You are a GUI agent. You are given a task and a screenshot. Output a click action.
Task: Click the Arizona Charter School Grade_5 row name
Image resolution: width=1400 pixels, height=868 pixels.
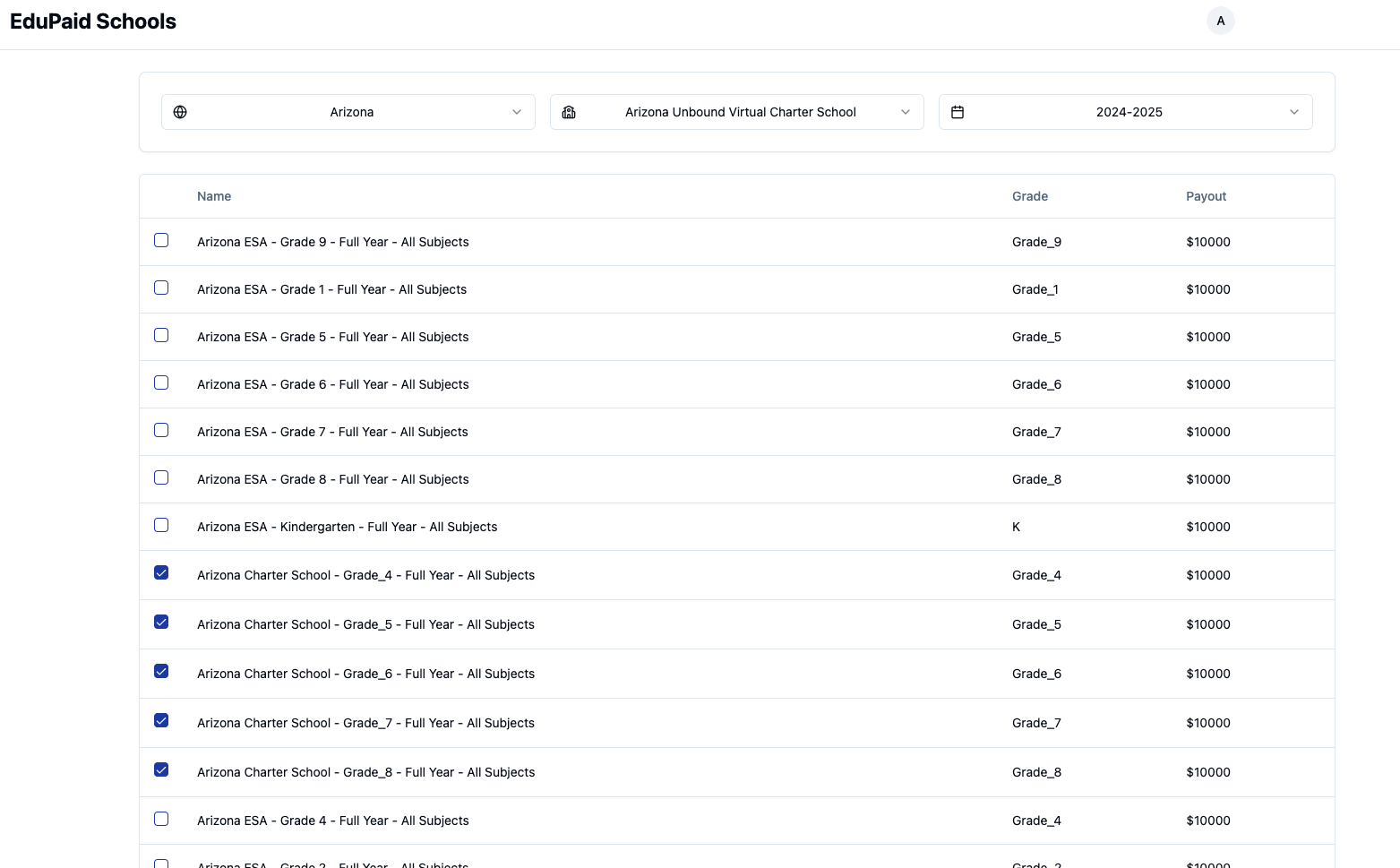[x=365, y=624]
